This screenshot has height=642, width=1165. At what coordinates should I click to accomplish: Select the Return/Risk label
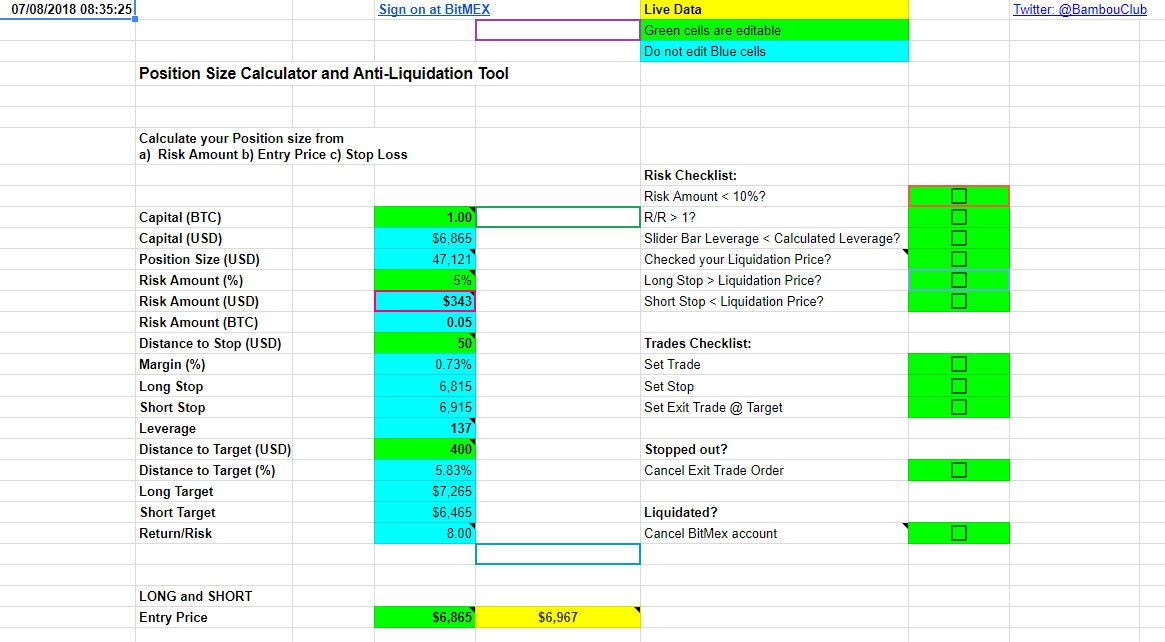(x=175, y=534)
